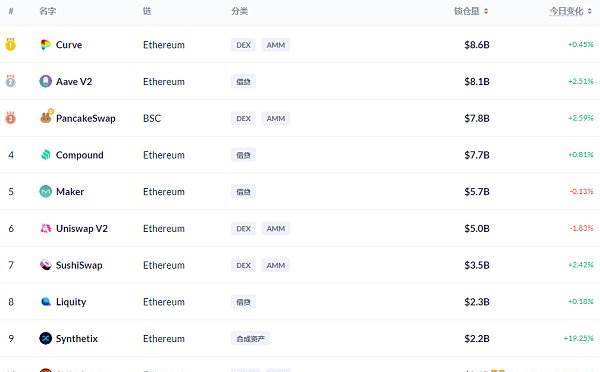Click the Maker logo icon
Viewport: 600px width, 372px height.
[46, 191]
